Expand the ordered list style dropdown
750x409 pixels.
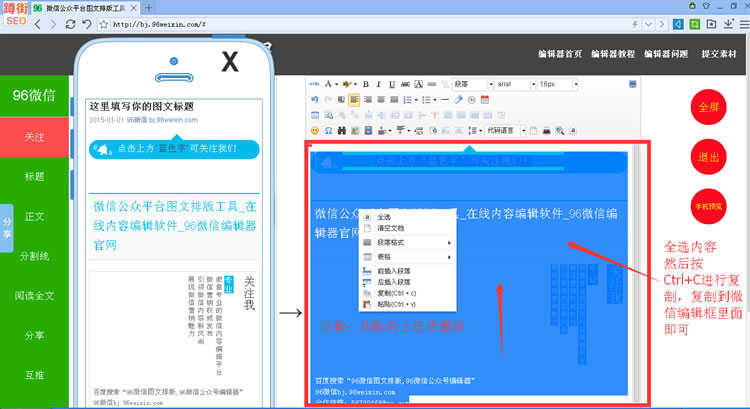pyautogui.click(x=416, y=100)
